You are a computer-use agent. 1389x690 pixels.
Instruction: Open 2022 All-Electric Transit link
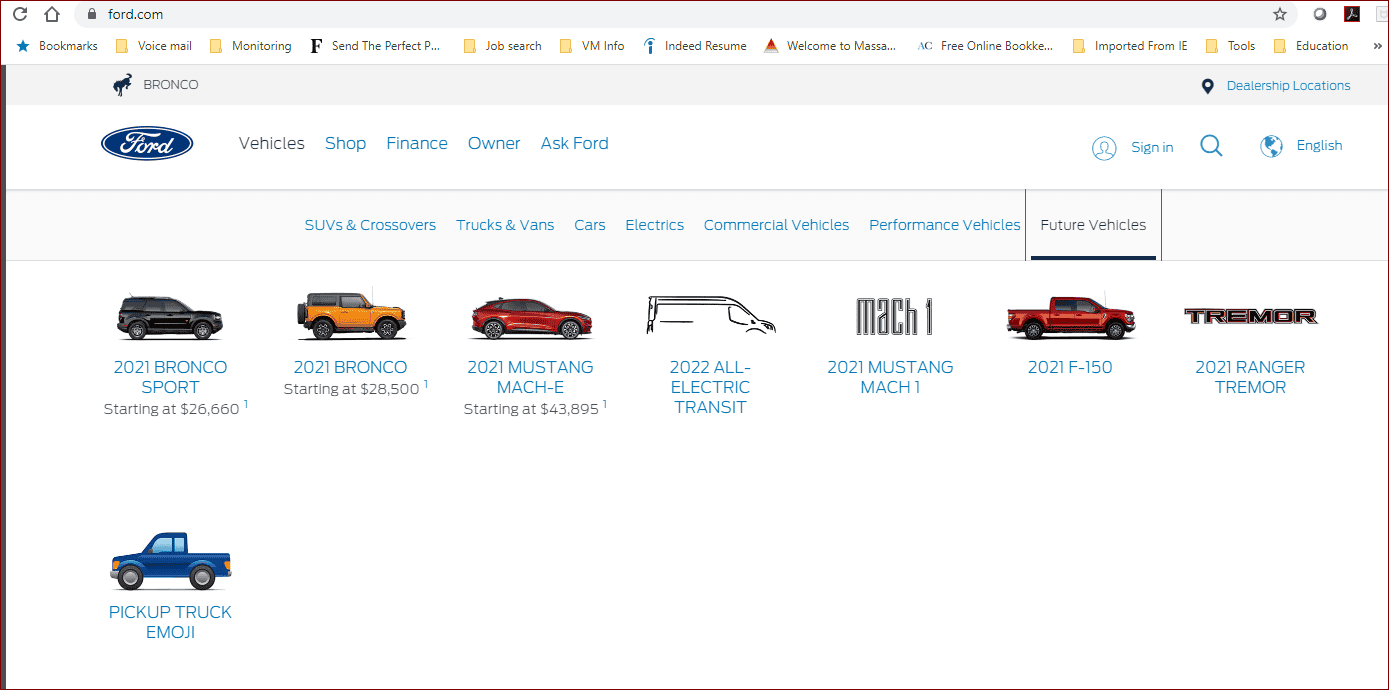(x=710, y=387)
